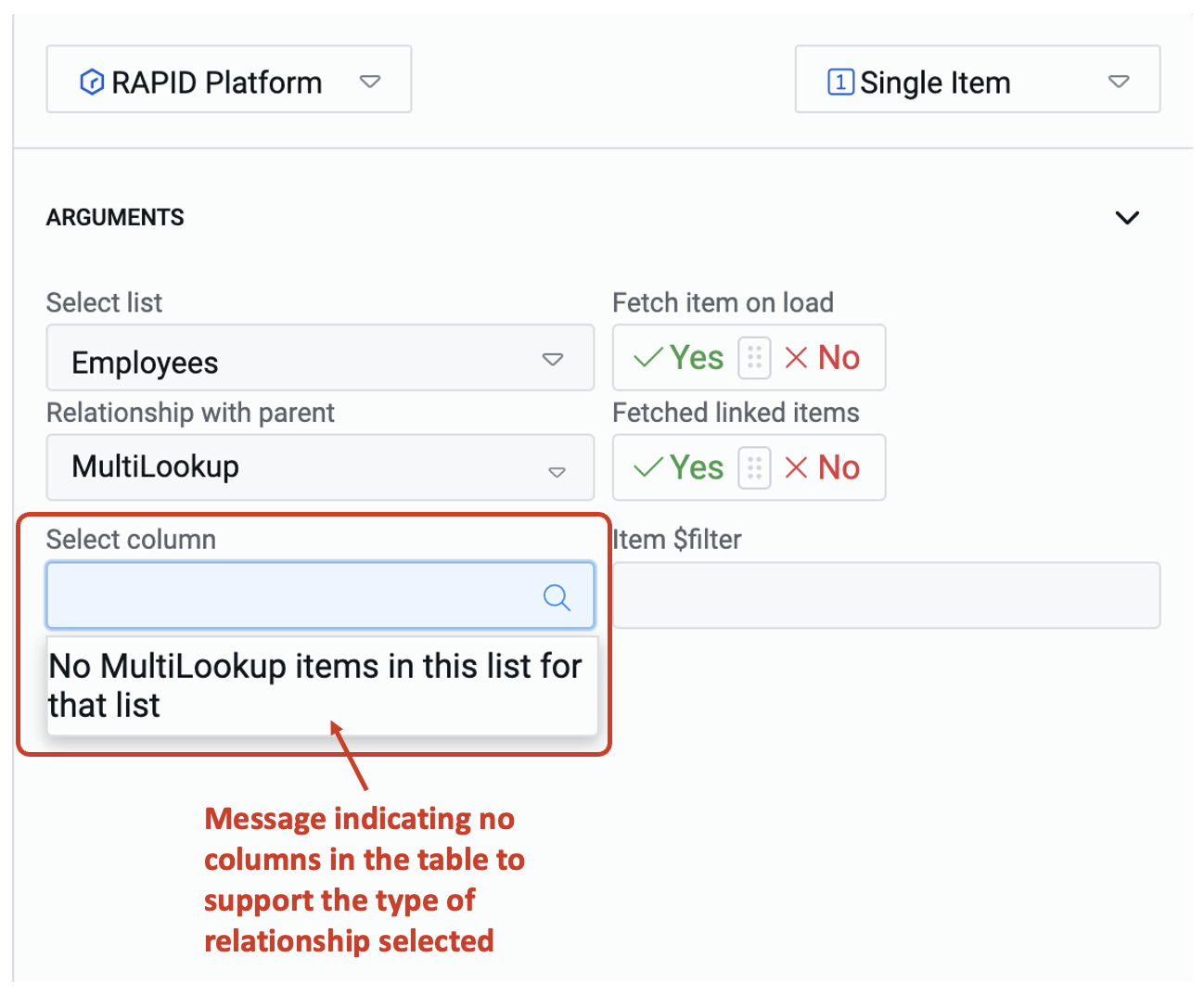This screenshot has height=996, width=1204.
Task: Collapse the Arguments section chevron
Action: [x=1127, y=218]
